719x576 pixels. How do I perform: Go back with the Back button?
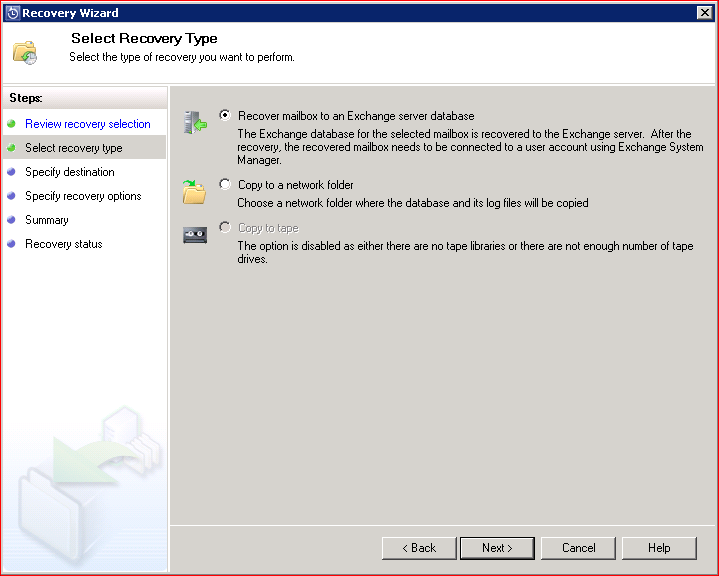419,548
